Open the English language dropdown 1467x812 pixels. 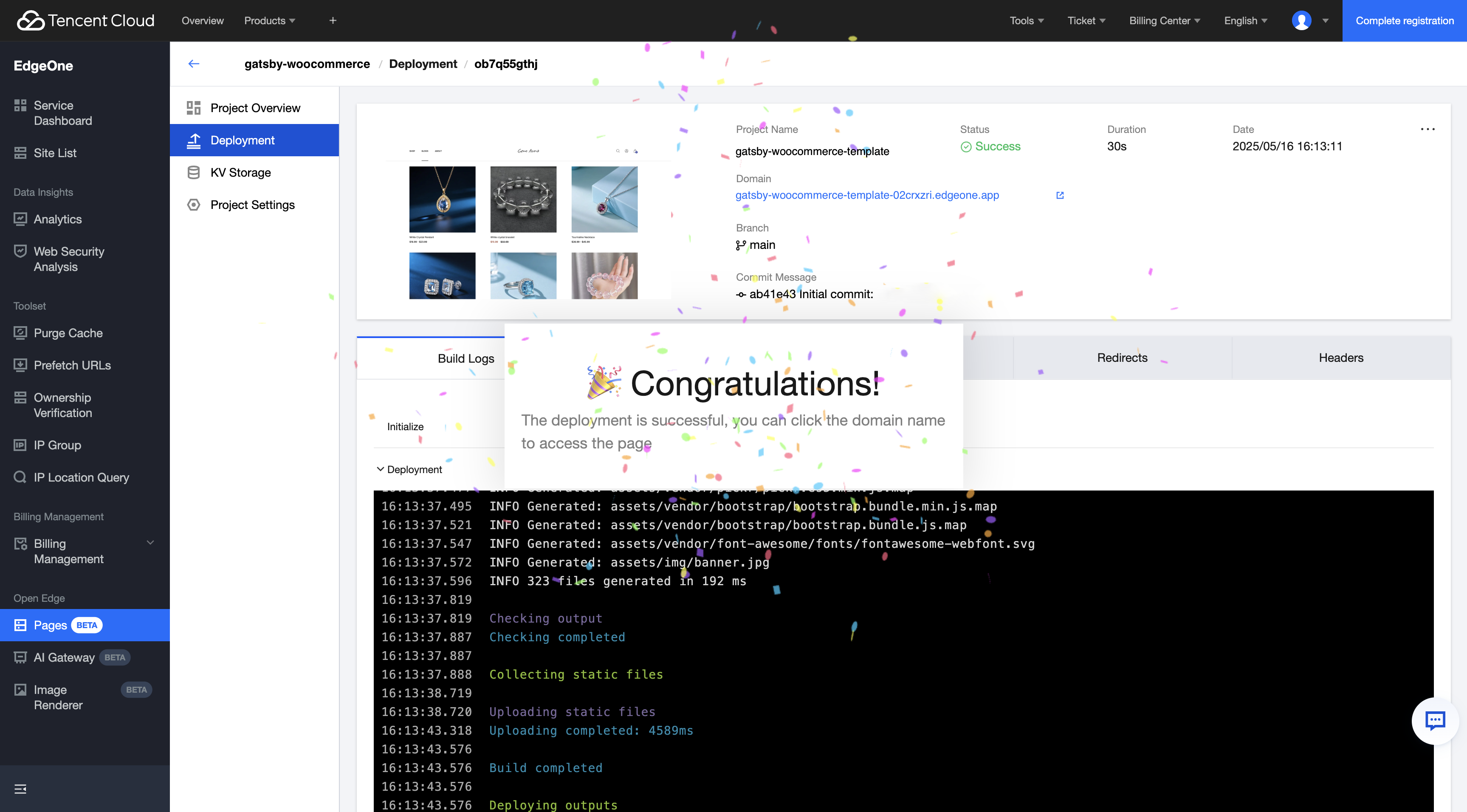1246,20
